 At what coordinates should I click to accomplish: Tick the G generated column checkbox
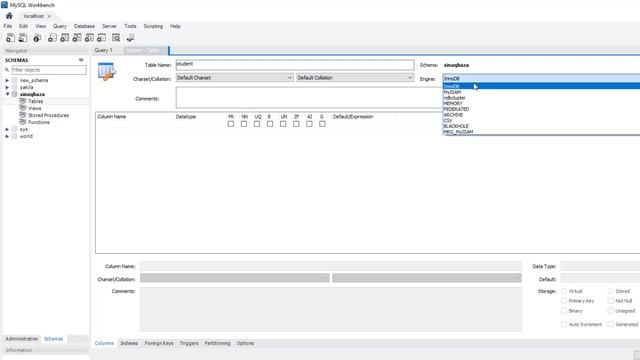322,124
